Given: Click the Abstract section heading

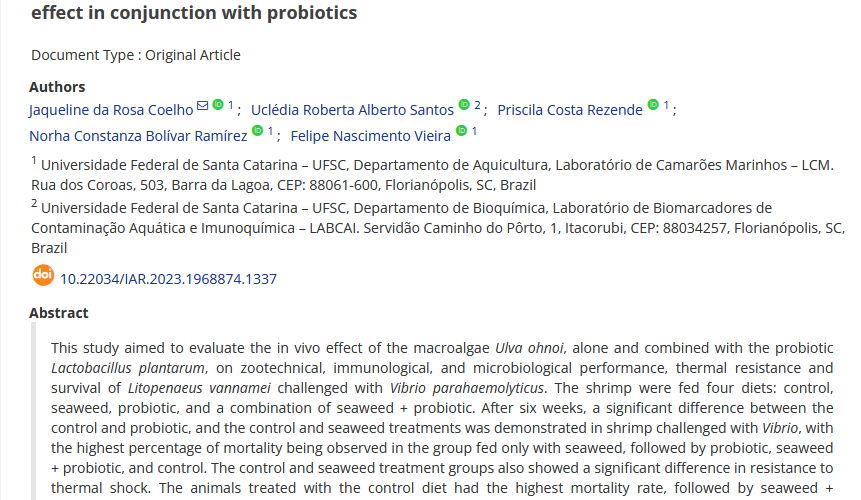Looking at the screenshot, I should (59, 313).
